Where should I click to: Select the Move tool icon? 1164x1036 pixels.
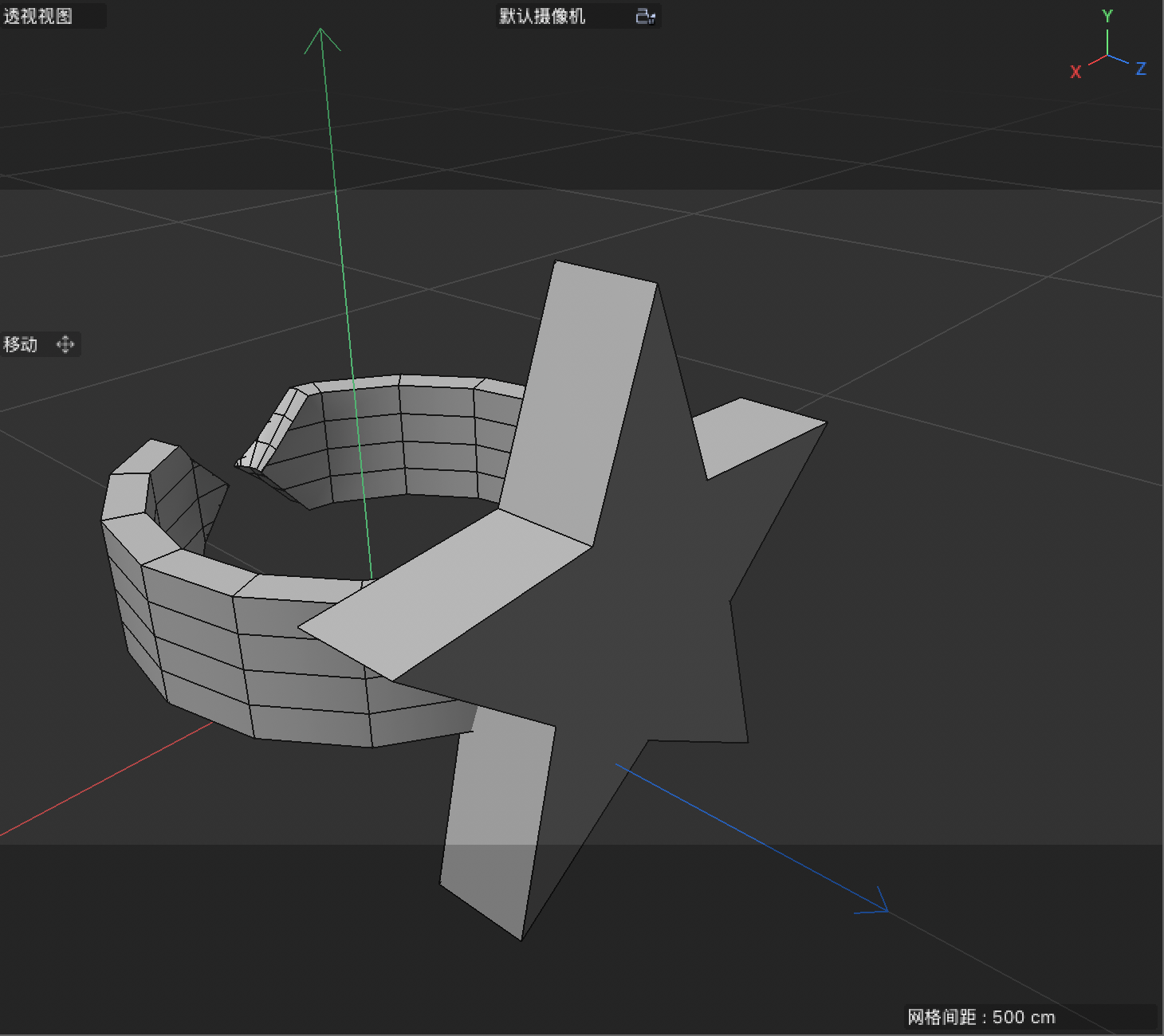pos(65,344)
